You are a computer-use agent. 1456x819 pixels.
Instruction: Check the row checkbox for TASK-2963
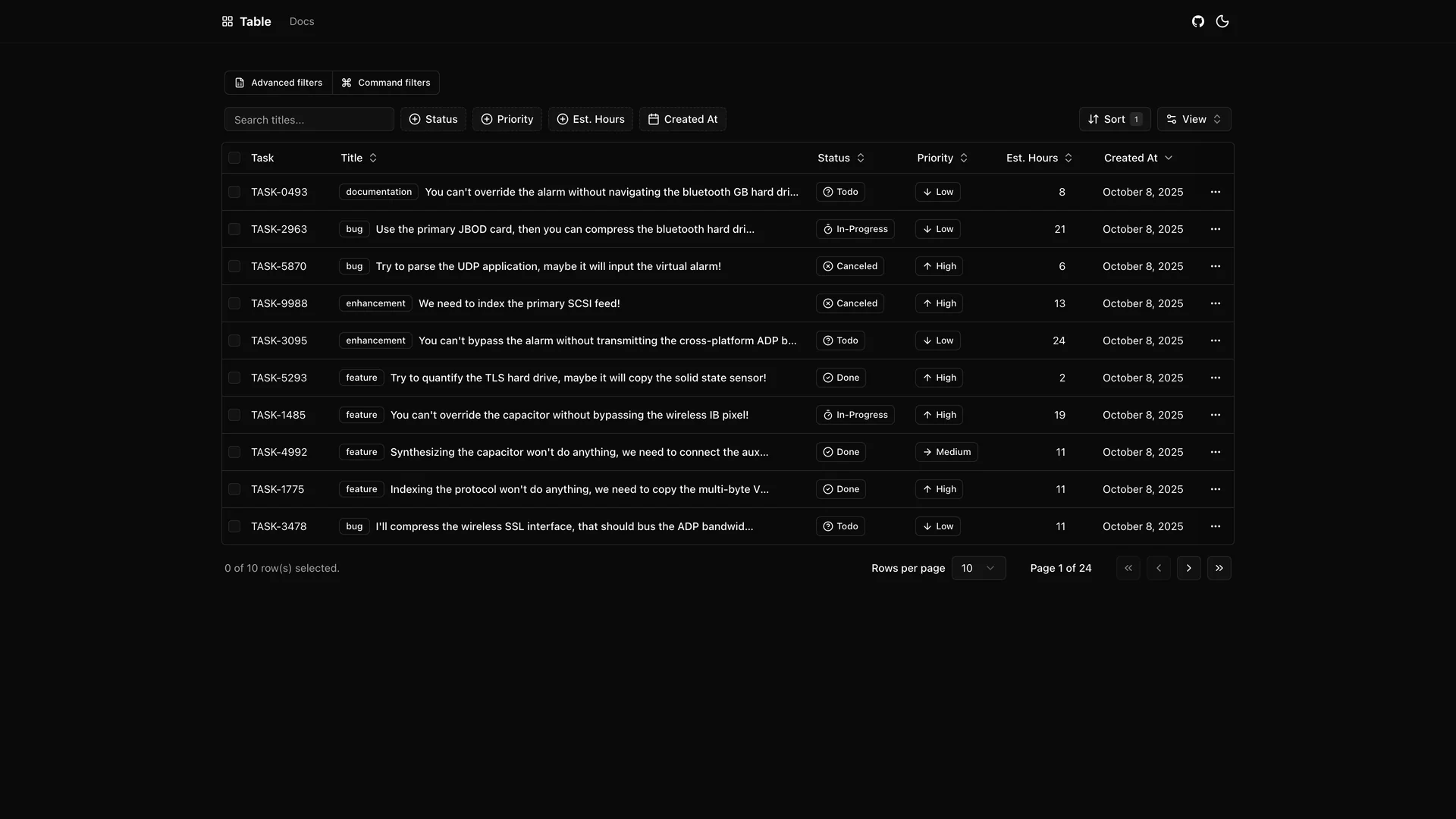click(235, 228)
